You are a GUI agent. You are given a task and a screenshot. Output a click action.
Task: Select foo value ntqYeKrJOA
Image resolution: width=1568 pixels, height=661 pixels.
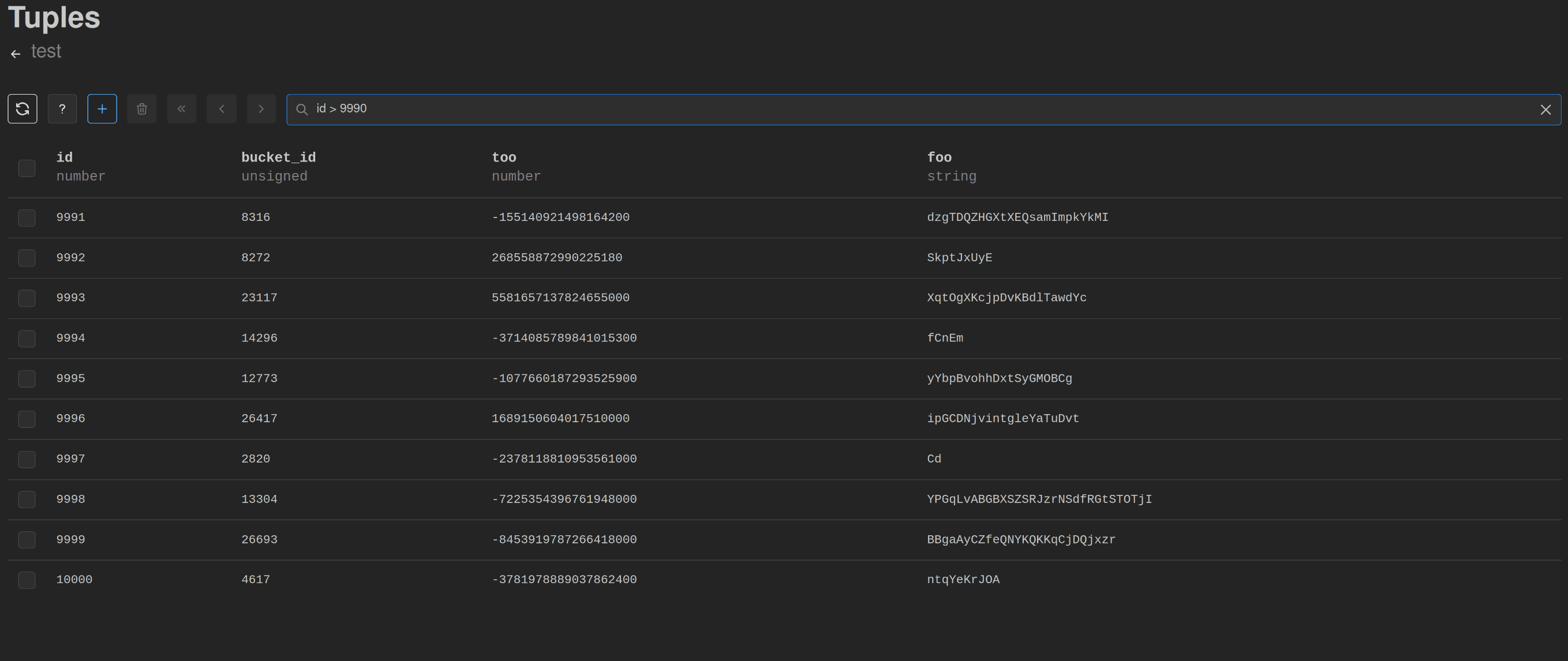[x=963, y=580]
